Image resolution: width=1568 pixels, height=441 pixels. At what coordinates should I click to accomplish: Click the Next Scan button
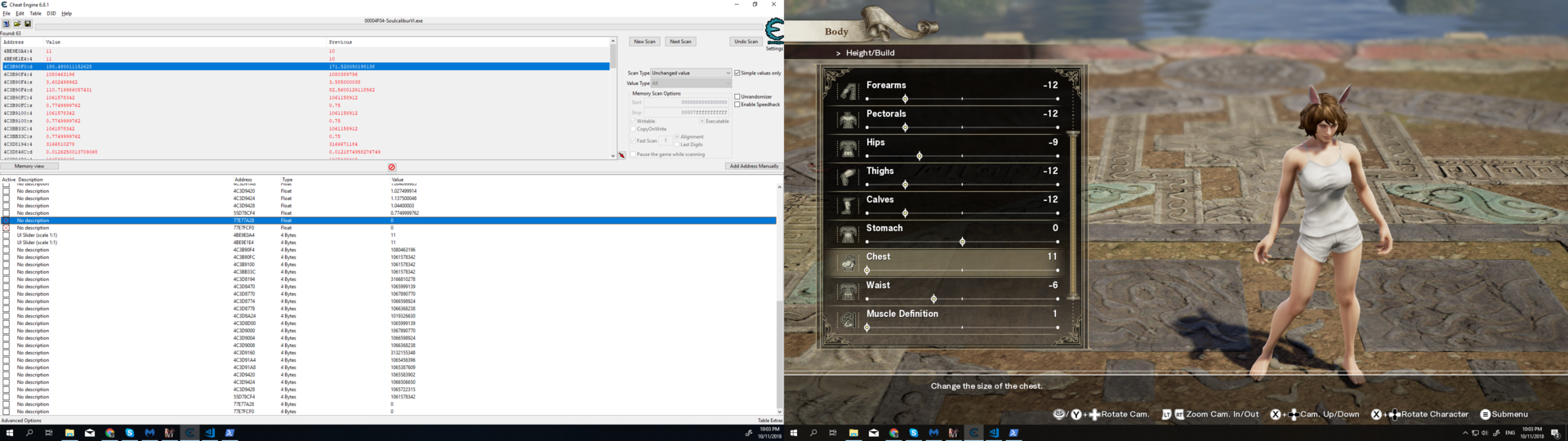[x=680, y=42]
